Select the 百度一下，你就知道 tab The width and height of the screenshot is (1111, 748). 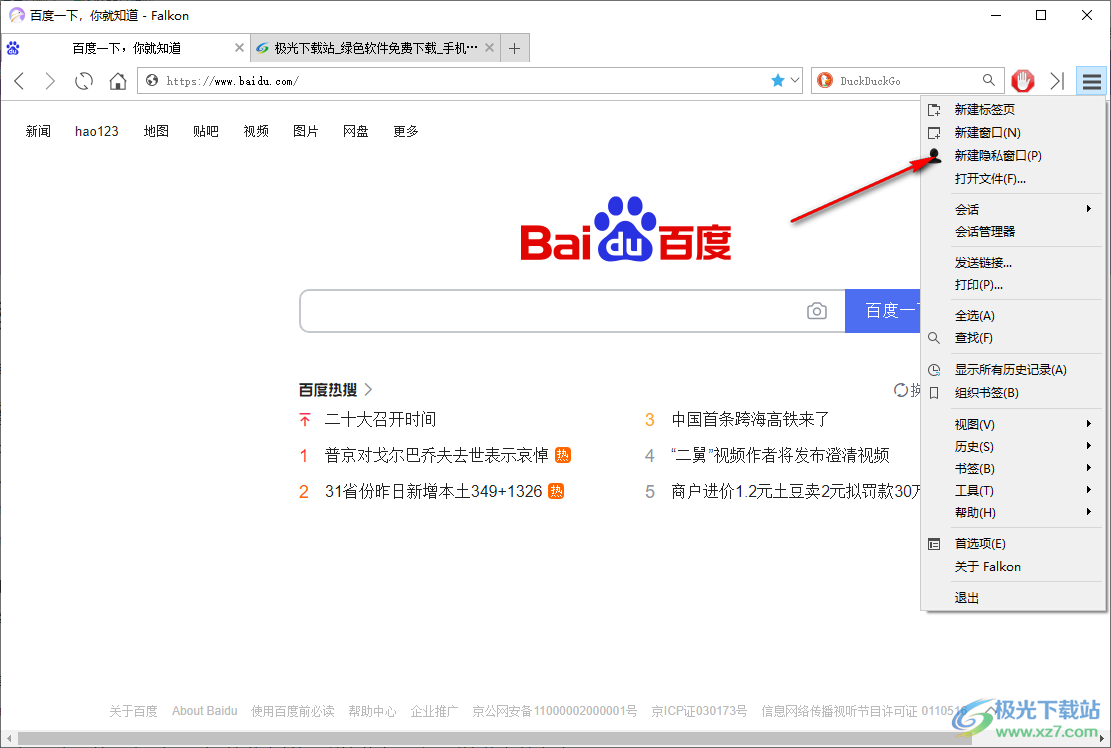click(x=125, y=48)
